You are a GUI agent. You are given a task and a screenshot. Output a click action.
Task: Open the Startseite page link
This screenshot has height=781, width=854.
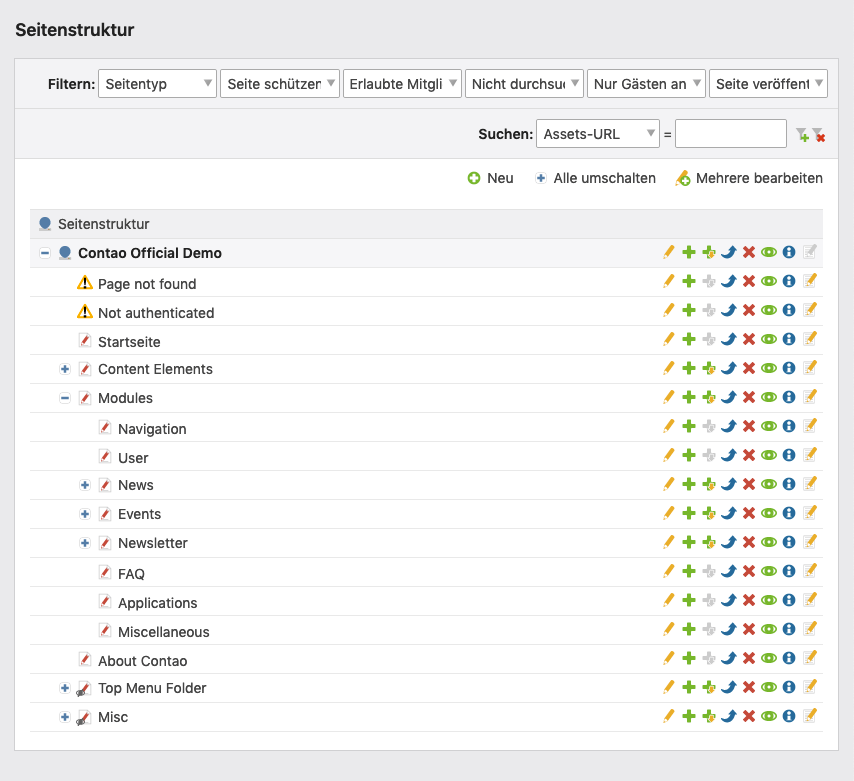coord(129,342)
